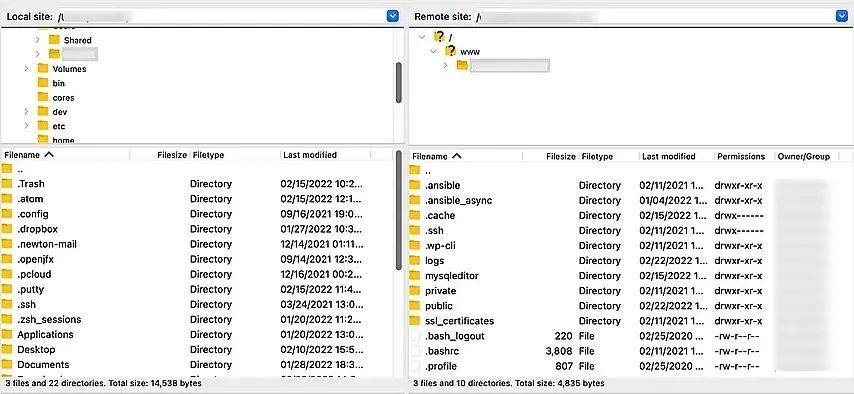
Task: Click the Volumes folder icon
Action: click(43, 69)
